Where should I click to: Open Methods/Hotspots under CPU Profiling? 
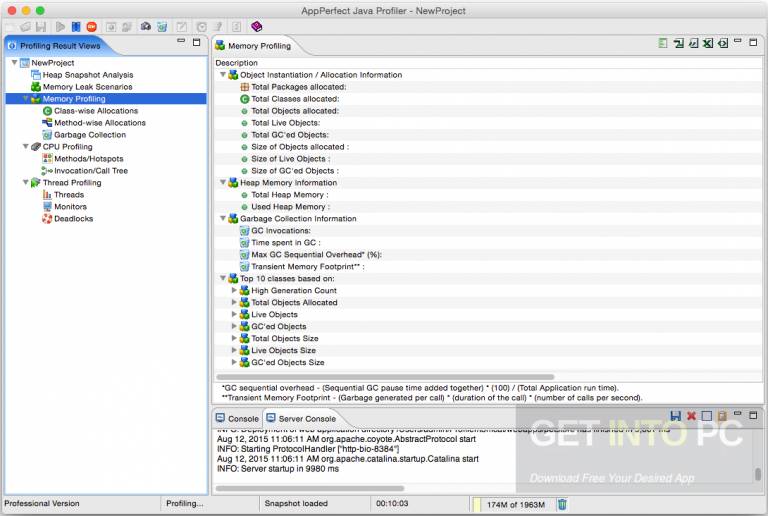(89, 159)
